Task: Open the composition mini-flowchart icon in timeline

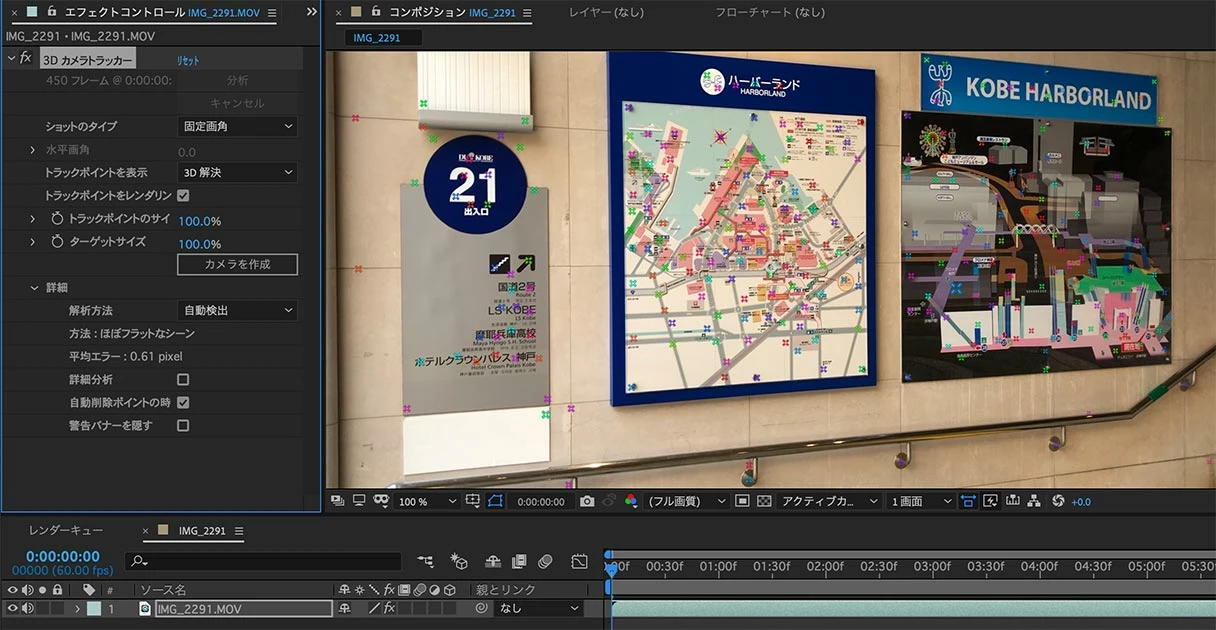Action: pos(426,562)
